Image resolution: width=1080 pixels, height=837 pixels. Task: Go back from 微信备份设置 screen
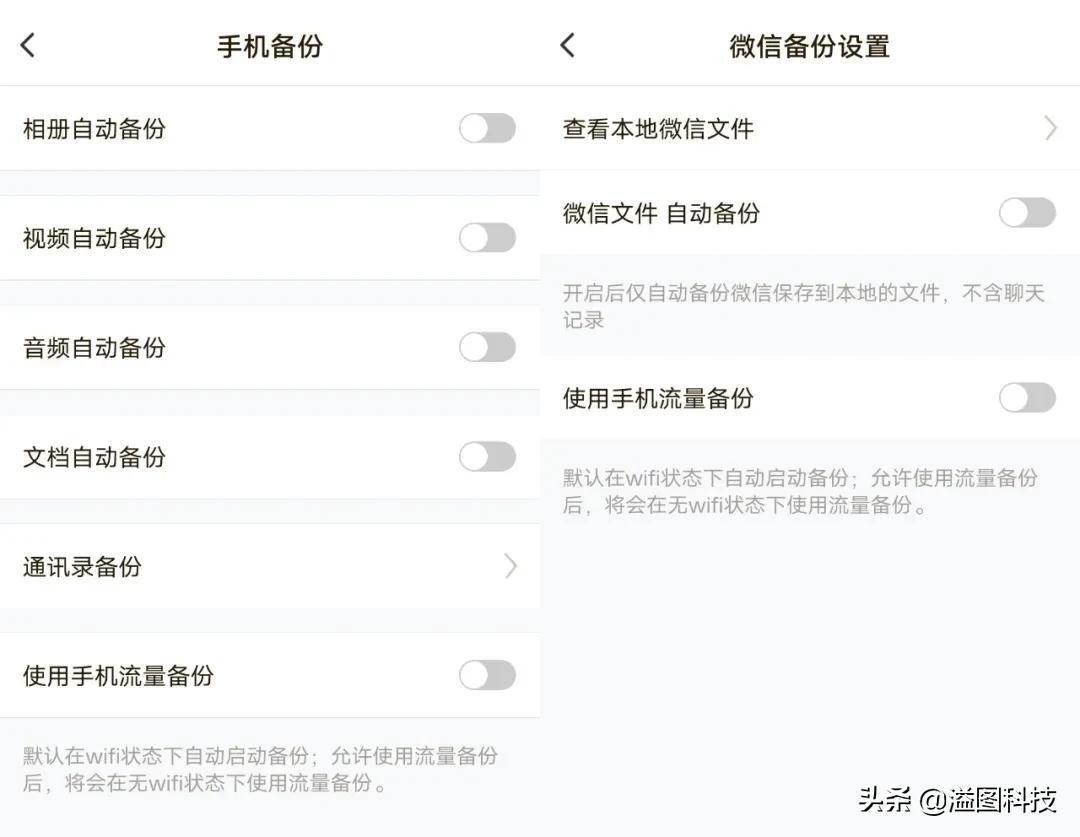pos(568,45)
